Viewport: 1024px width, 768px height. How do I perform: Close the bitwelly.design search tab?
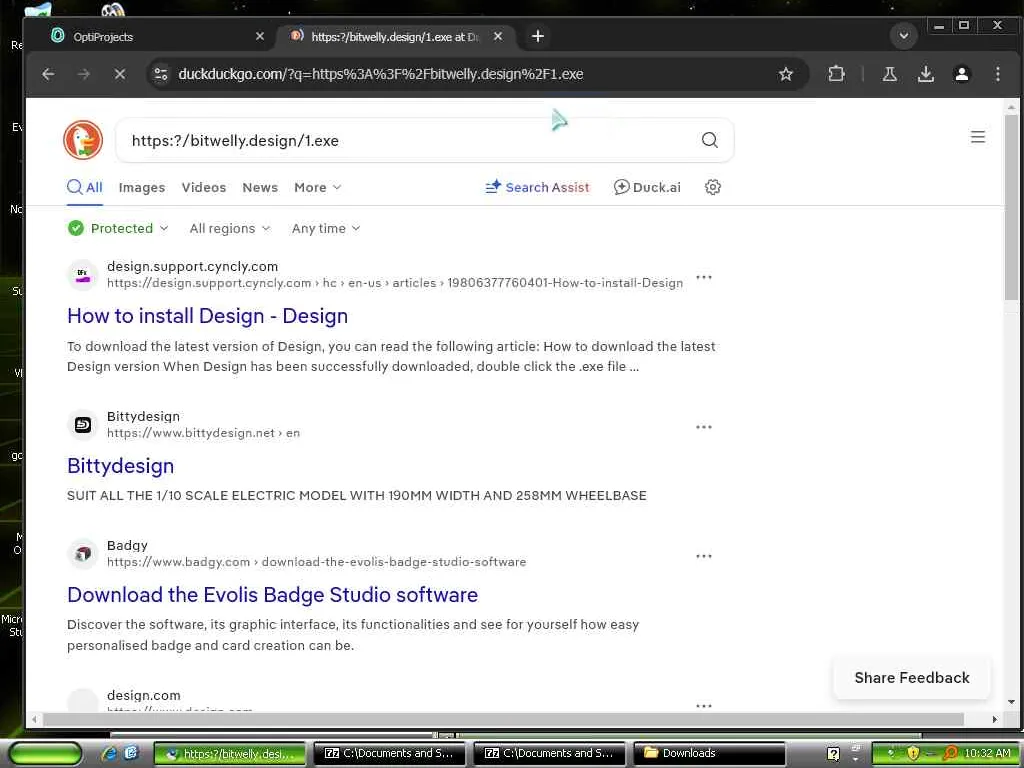pos(498,36)
